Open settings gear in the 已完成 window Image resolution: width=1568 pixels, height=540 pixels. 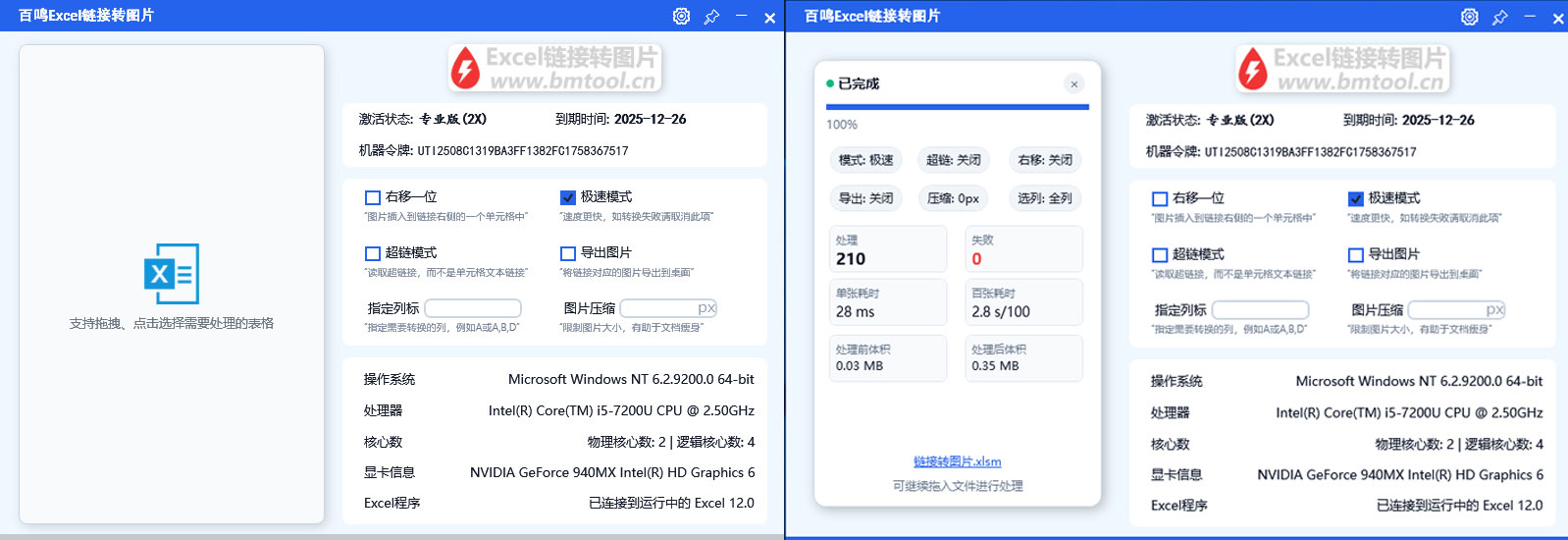point(1469,17)
